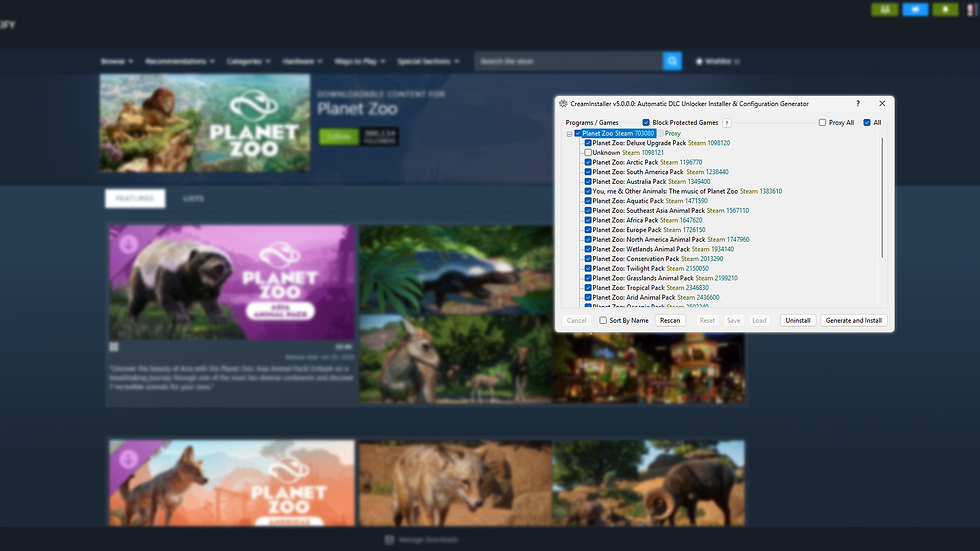Screen dimensions: 980x551
Task: Open the Special Sections dropdown in Steam
Action: tap(428, 61)
